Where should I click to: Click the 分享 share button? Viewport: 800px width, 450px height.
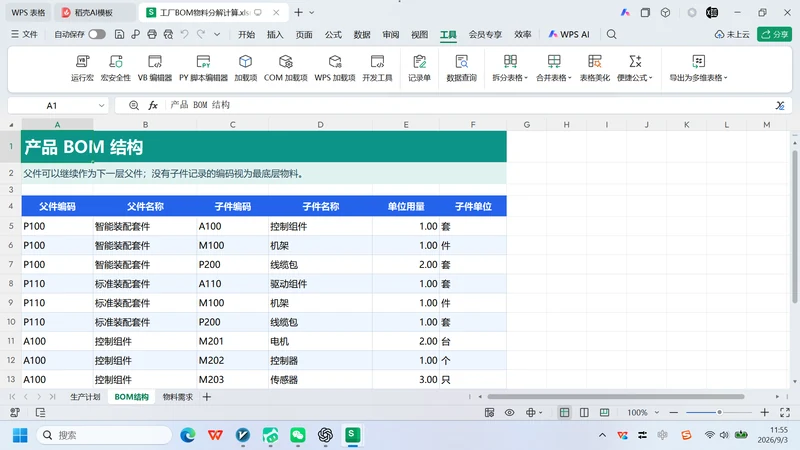tap(774, 34)
